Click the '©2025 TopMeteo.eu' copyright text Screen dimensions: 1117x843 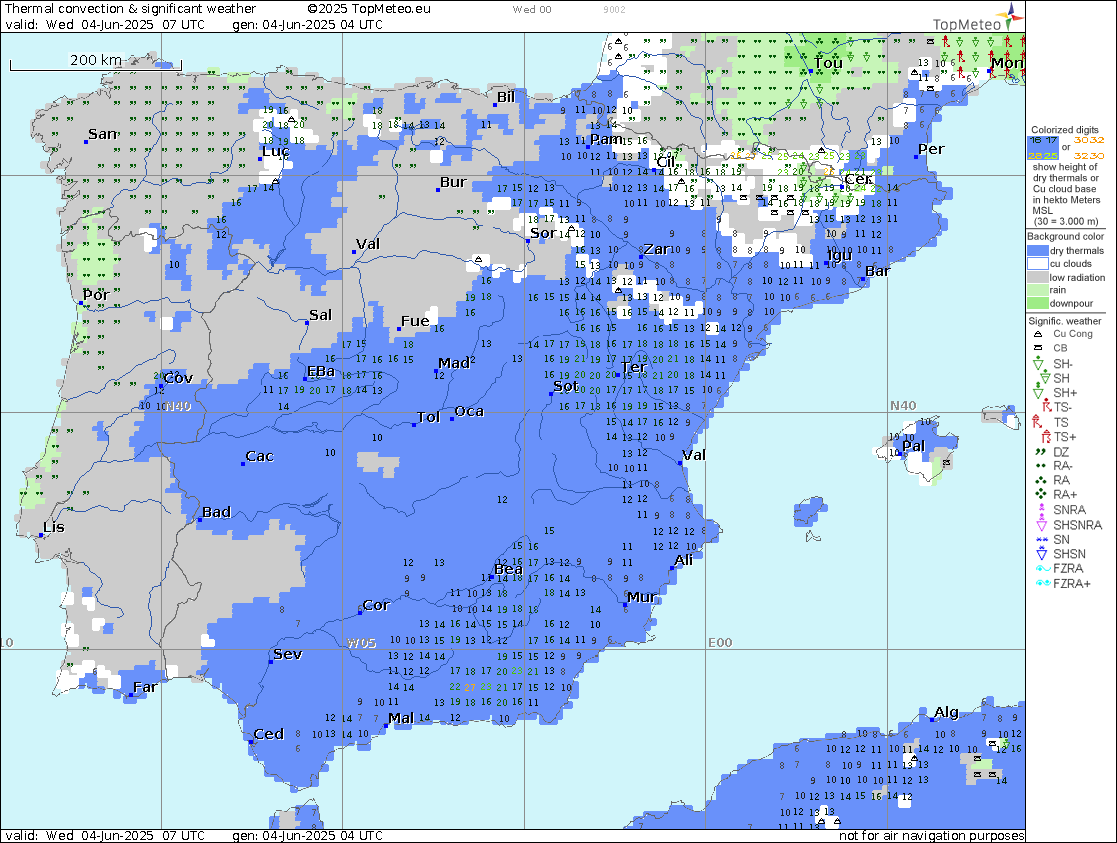pyautogui.click(x=369, y=9)
